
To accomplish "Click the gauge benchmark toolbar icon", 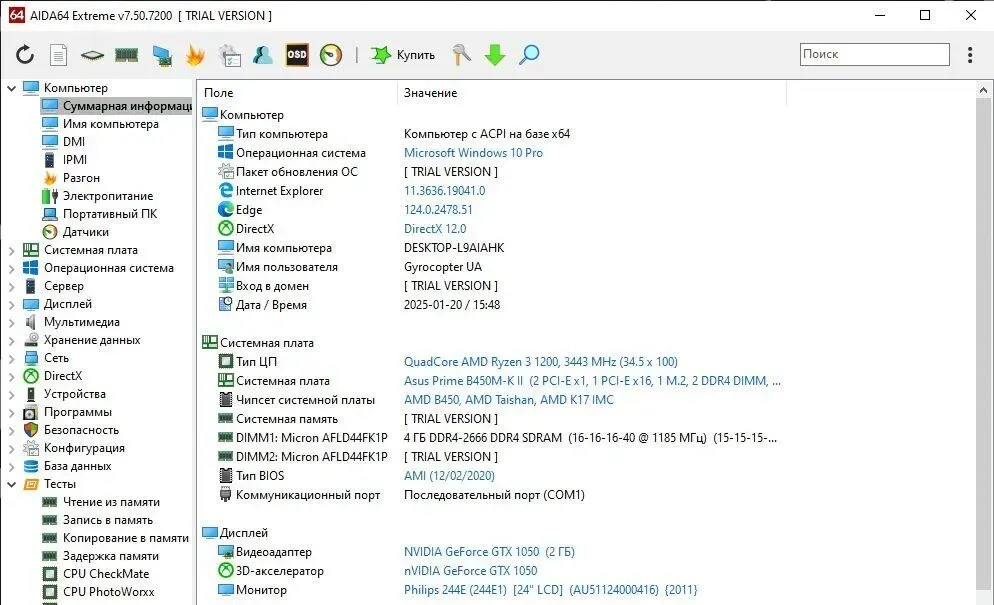I will (331, 55).
